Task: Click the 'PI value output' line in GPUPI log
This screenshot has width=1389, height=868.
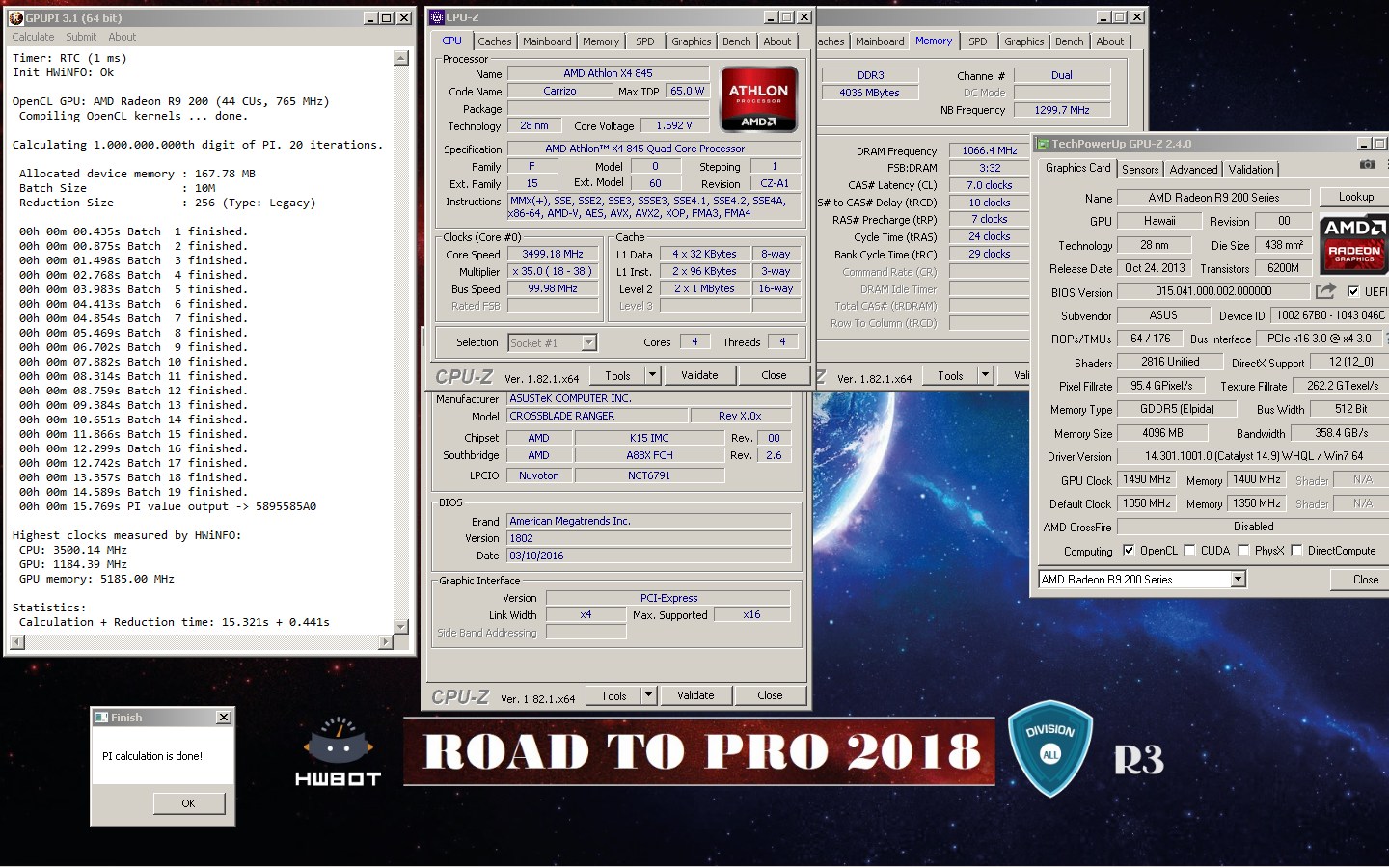Action: click(168, 506)
